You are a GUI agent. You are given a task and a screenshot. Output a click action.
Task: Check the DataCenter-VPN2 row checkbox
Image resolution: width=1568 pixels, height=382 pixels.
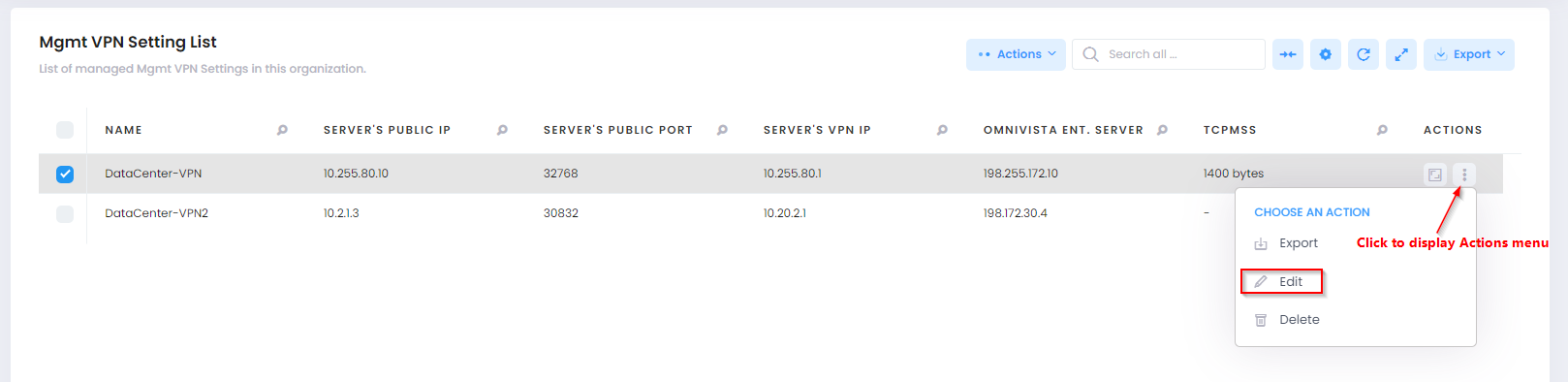[65, 214]
